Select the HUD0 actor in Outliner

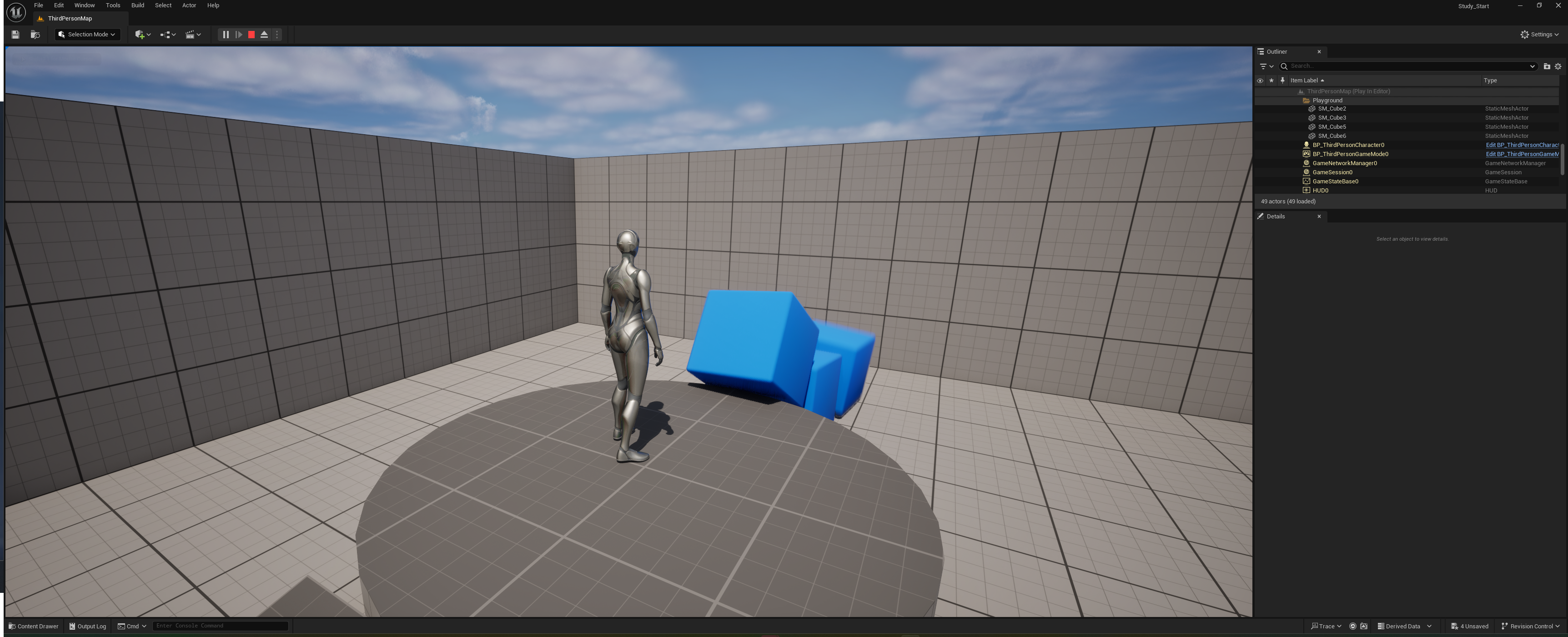click(x=1407, y=191)
